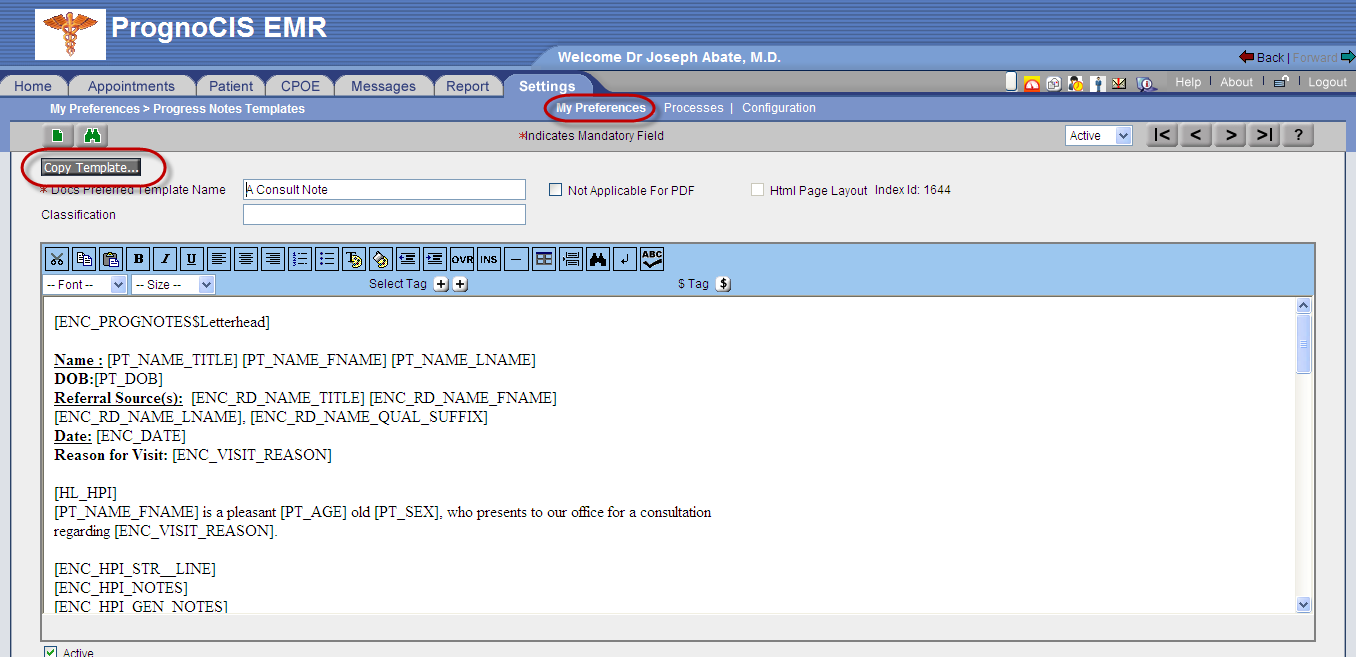Viewport: 1356px width, 657px height.
Task: Click the Help link
Action: point(1188,82)
